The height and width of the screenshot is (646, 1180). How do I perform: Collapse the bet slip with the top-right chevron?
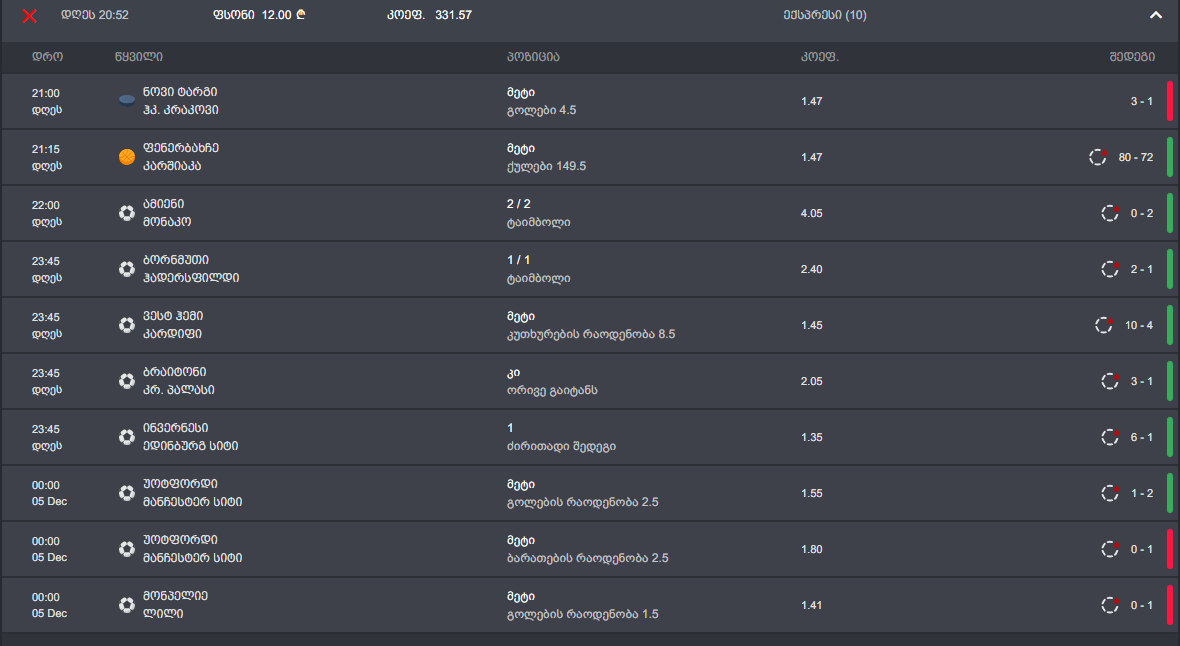pyautogui.click(x=1156, y=15)
